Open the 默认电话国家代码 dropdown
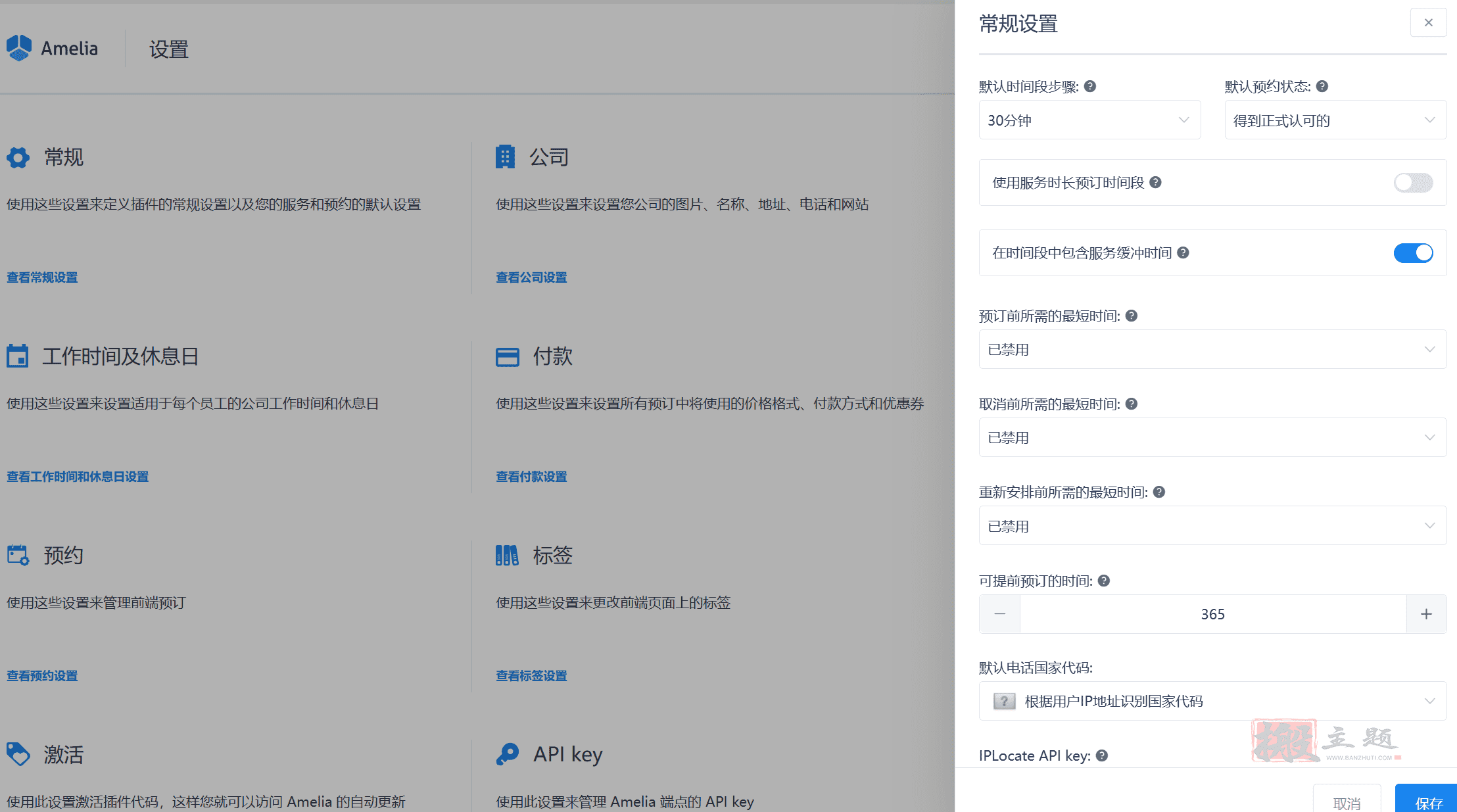The height and width of the screenshot is (812, 1457). coord(1212,701)
